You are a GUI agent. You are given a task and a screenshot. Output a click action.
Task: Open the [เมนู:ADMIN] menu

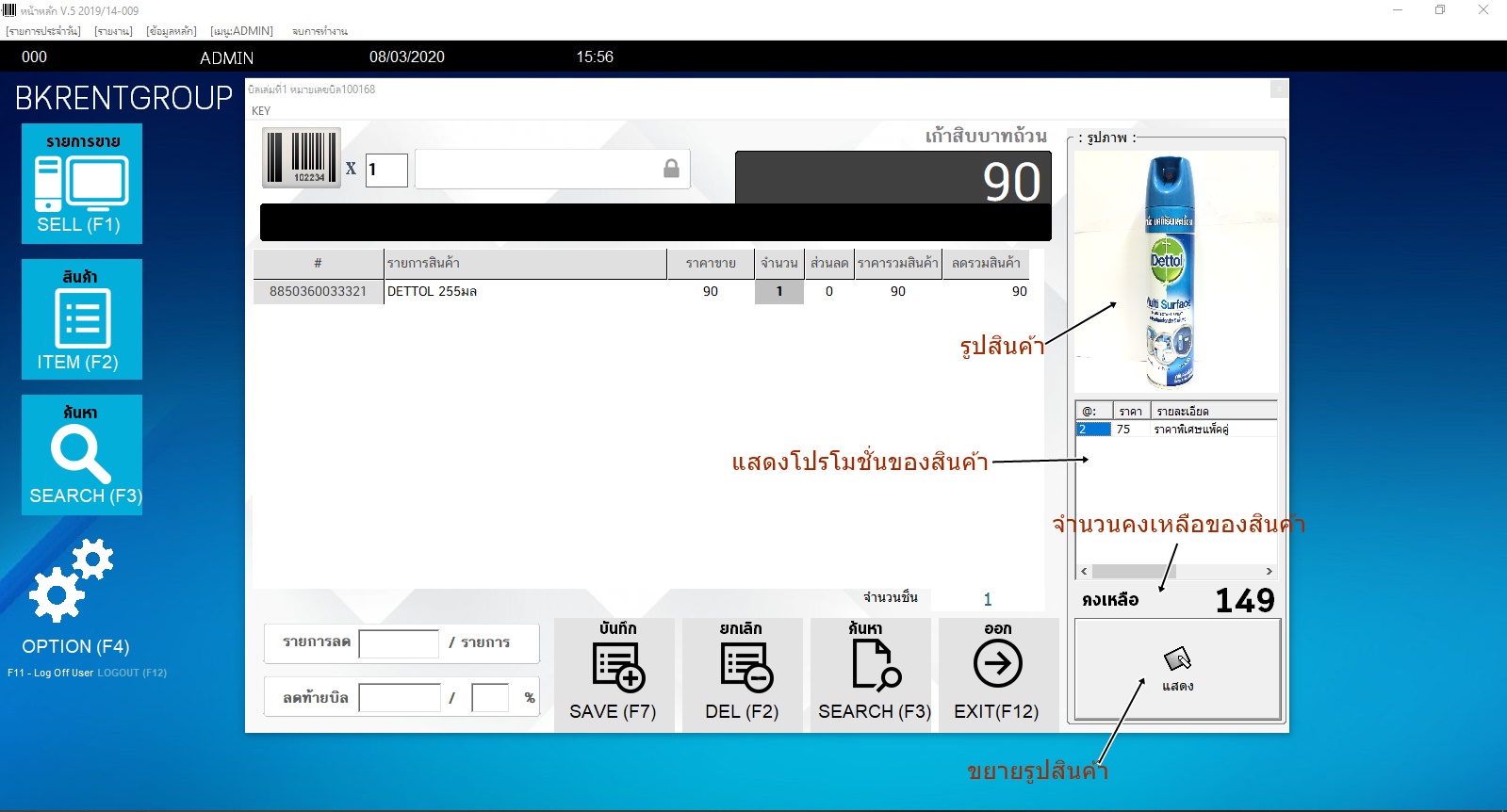pyautogui.click(x=241, y=31)
